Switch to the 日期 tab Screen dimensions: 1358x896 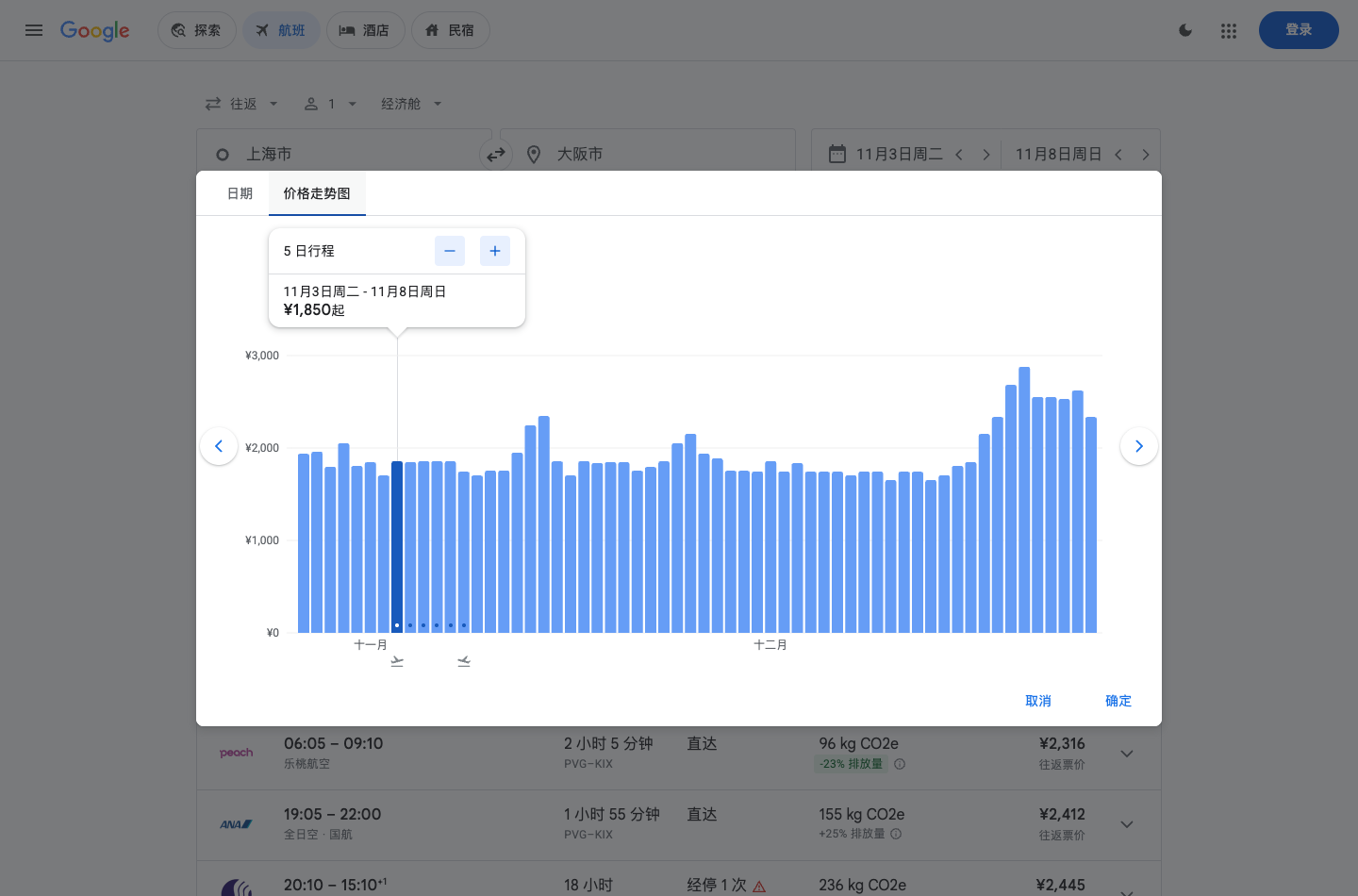coord(240,193)
